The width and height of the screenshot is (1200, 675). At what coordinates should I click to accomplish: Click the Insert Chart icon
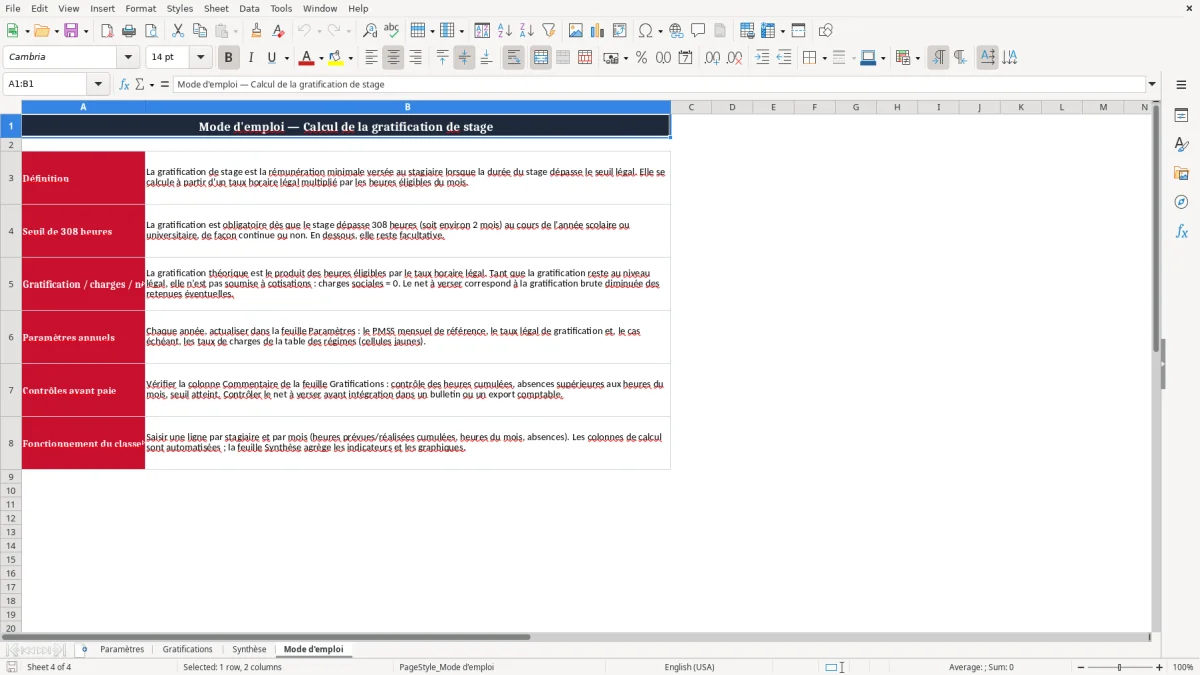598,31
